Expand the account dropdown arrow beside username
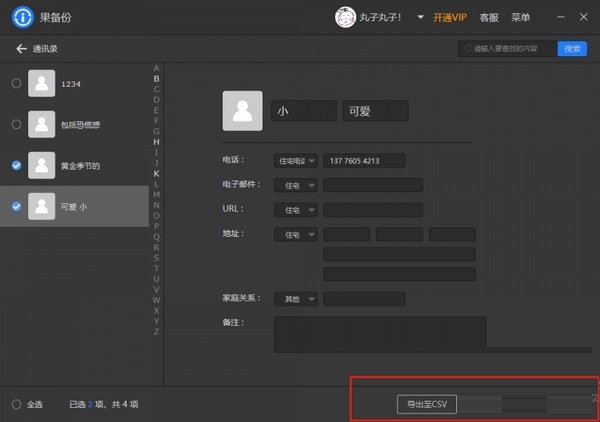Viewport: 600px width, 422px height. (420, 17)
